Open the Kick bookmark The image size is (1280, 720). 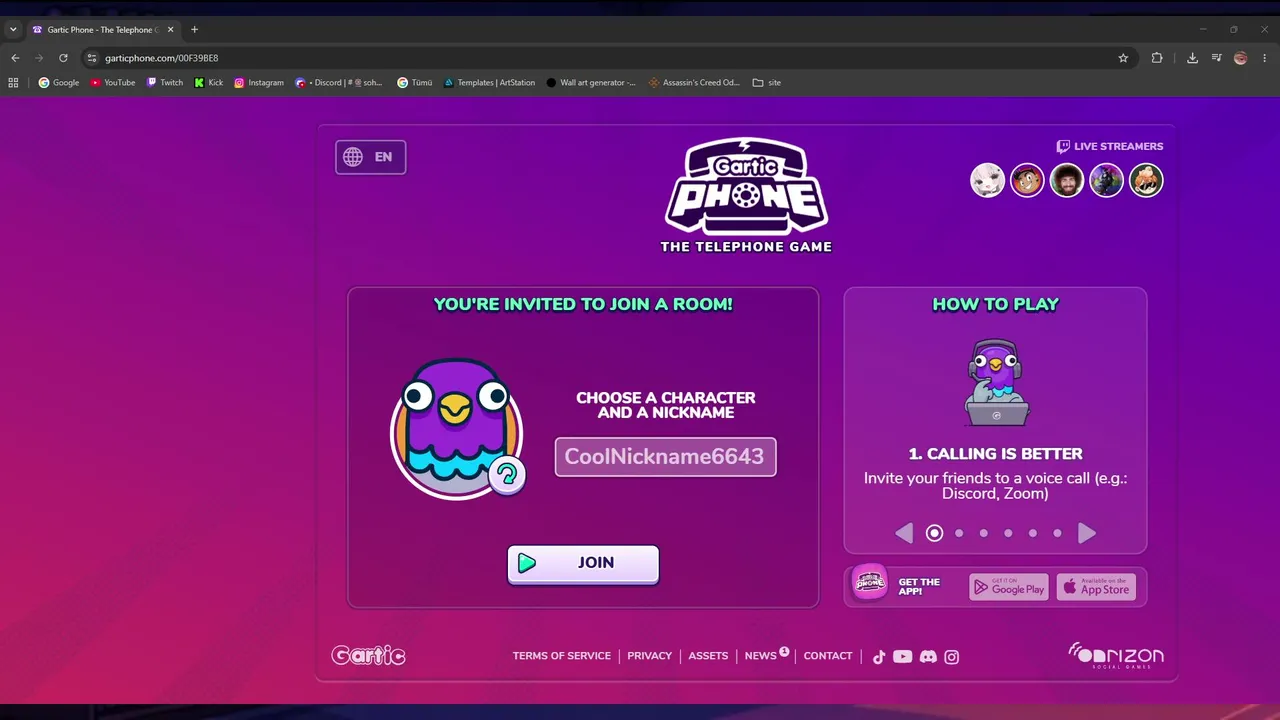209,83
